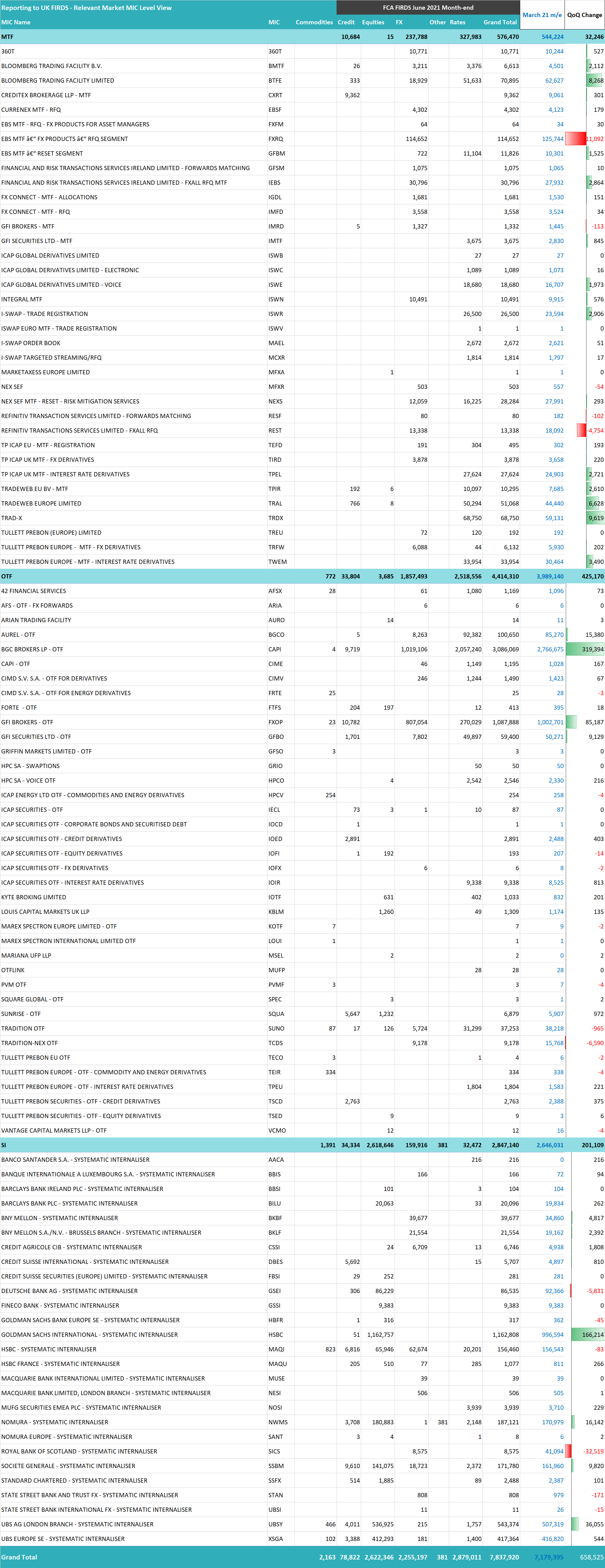Click the 36,055 QoQ change cell
The height and width of the screenshot is (1568, 605).
pyautogui.click(x=585, y=1524)
